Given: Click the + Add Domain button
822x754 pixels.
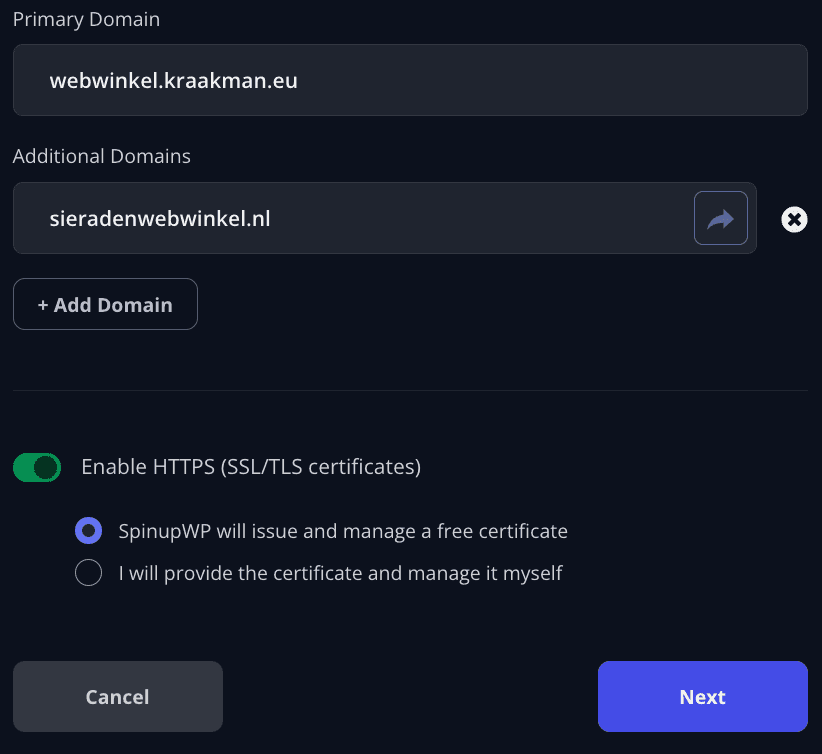Looking at the screenshot, I should point(105,304).
